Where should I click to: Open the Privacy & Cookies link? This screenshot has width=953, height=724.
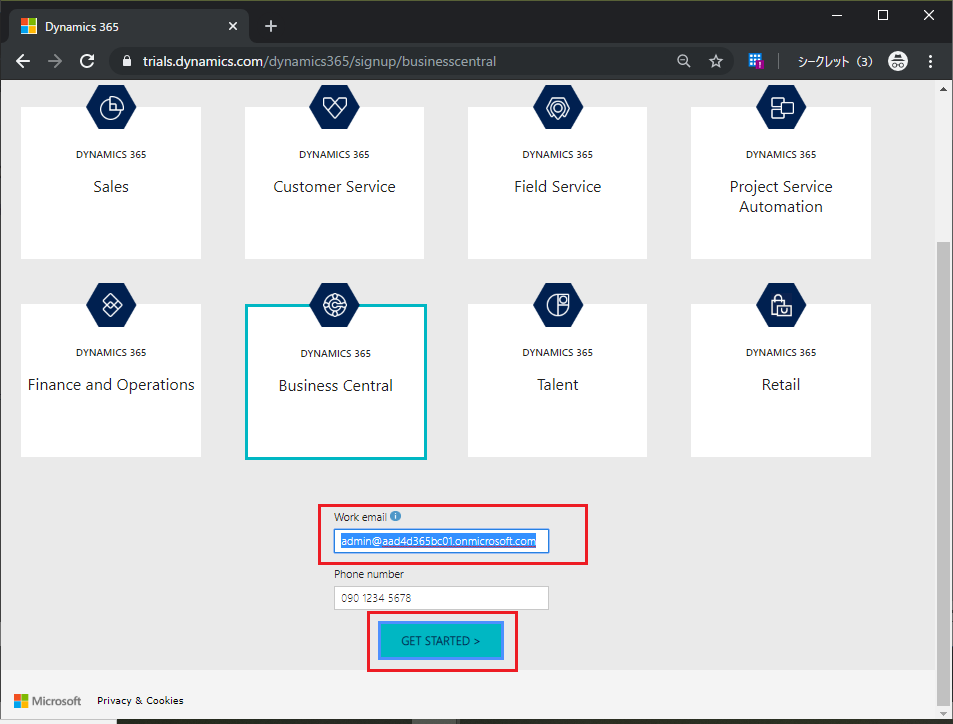pyautogui.click(x=140, y=700)
